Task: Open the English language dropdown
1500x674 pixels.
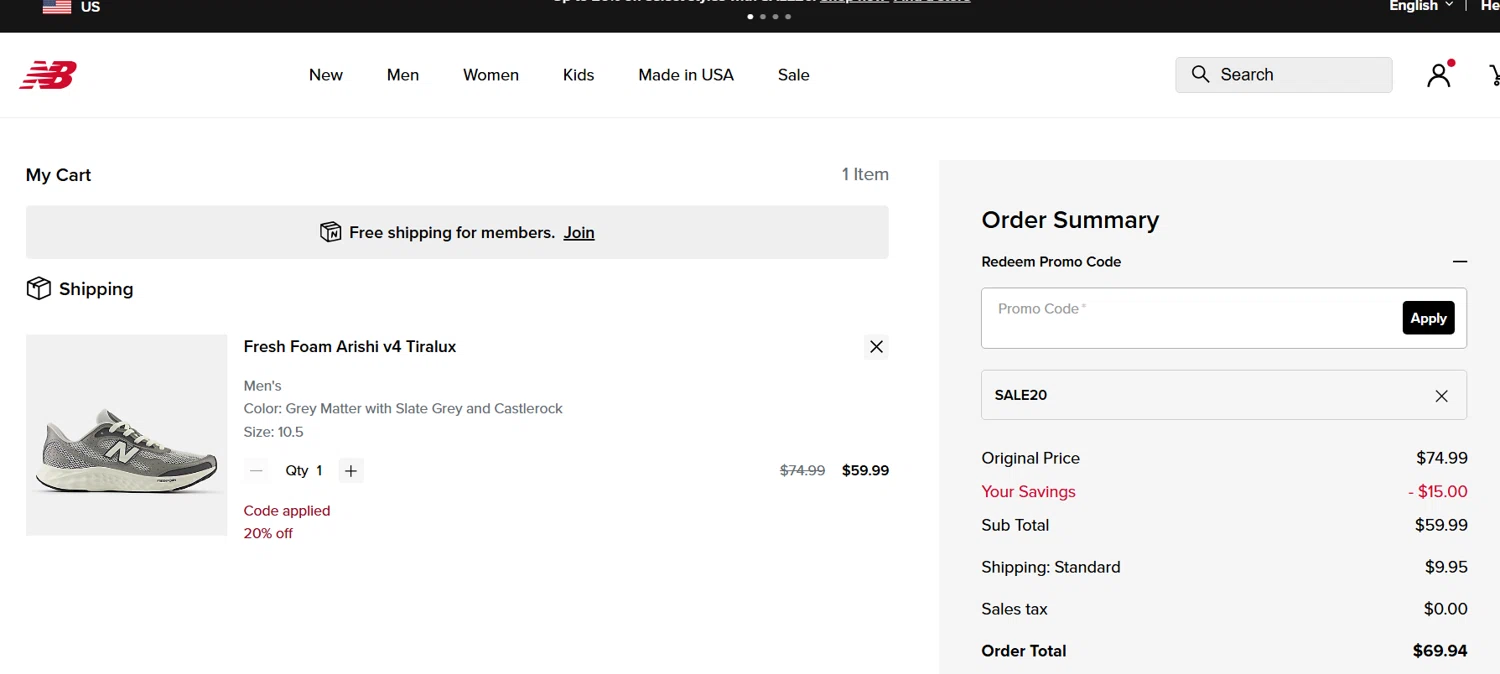Action: click(1421, 6)
